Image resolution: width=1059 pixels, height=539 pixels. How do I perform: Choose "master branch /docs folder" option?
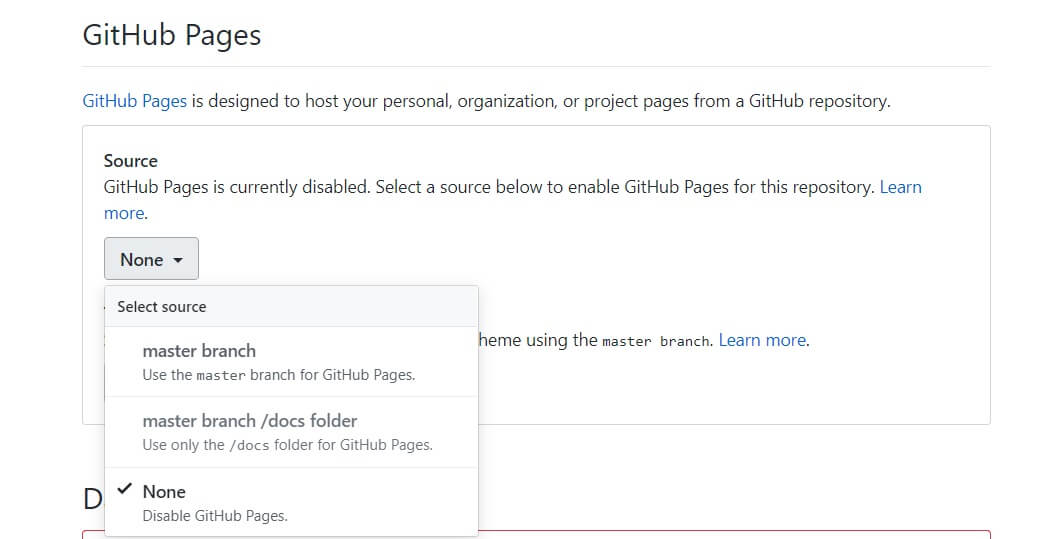(x=249, y=421)
